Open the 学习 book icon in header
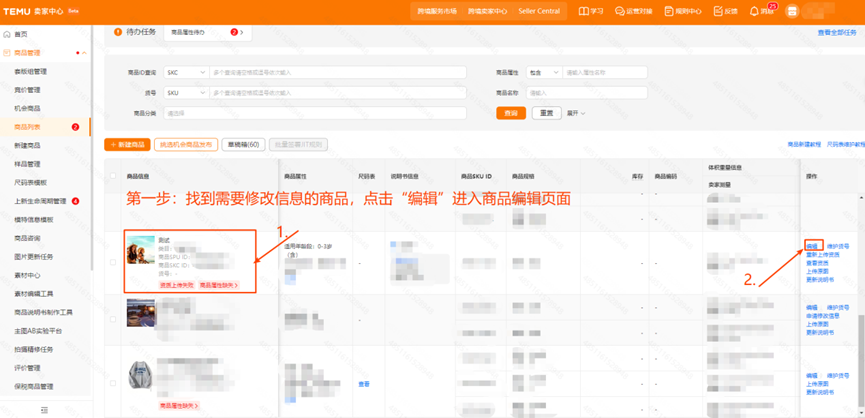 [x=584, y=11]
